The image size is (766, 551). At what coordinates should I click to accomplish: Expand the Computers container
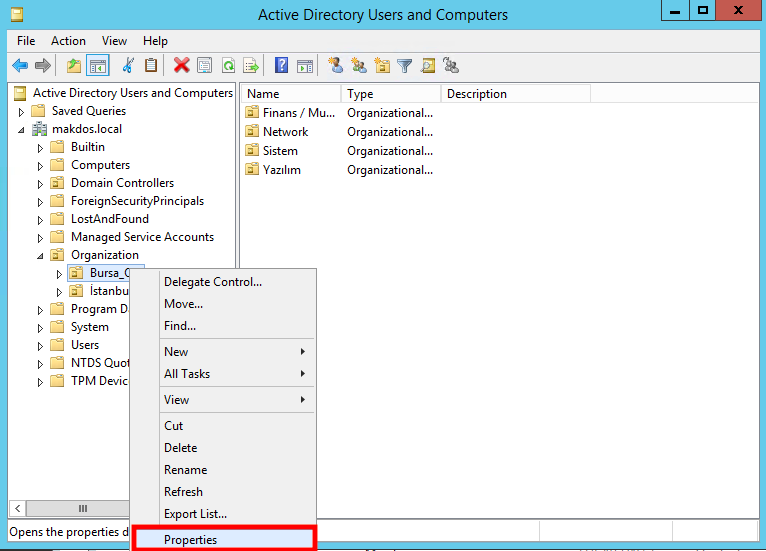coord(40,166)
